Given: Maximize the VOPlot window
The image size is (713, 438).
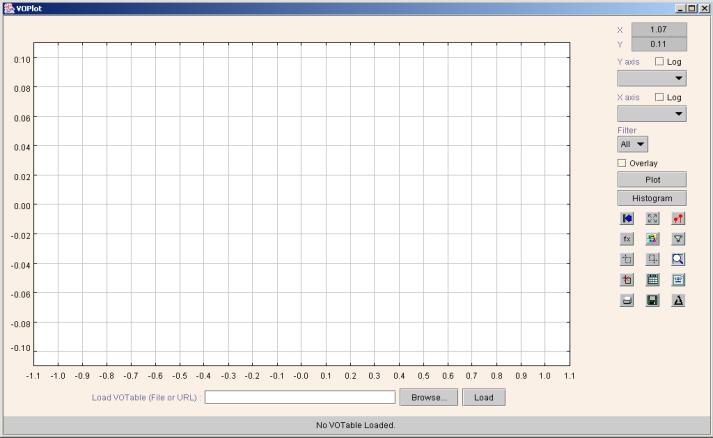Looking at the screenshot, I should coord(692,8).
